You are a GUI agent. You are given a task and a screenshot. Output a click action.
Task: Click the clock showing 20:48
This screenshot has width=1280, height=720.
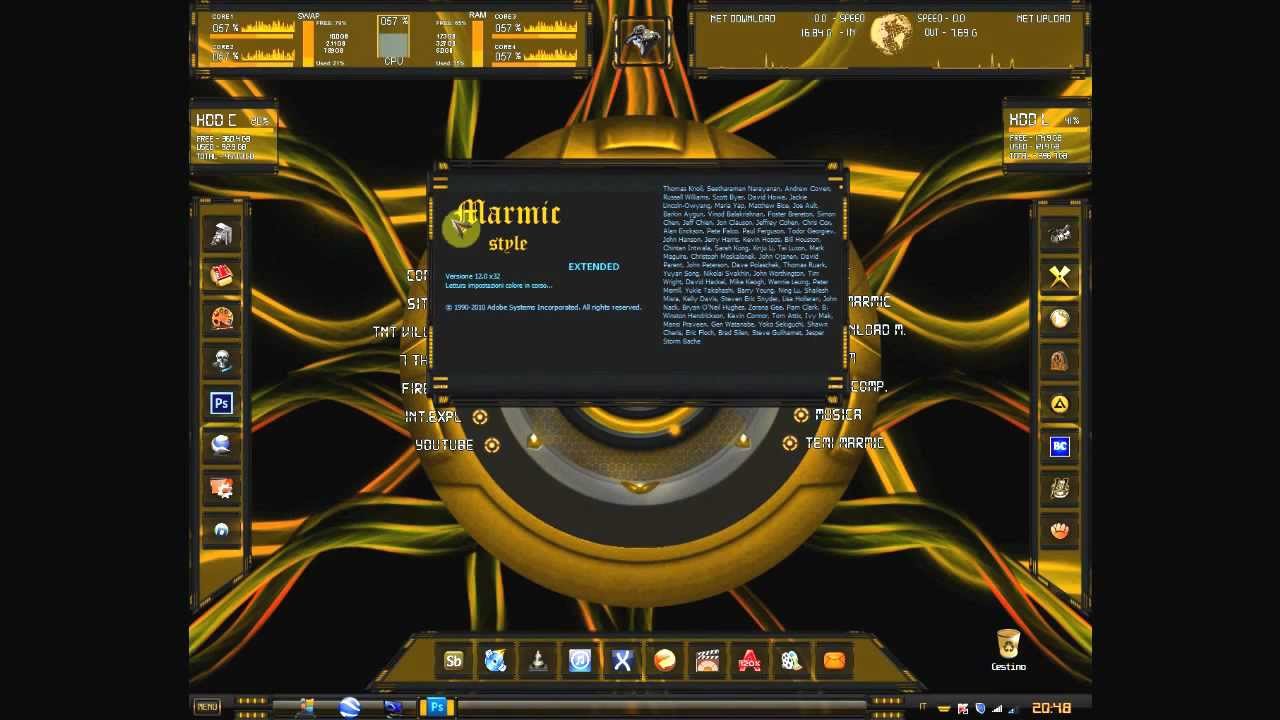1051,708
